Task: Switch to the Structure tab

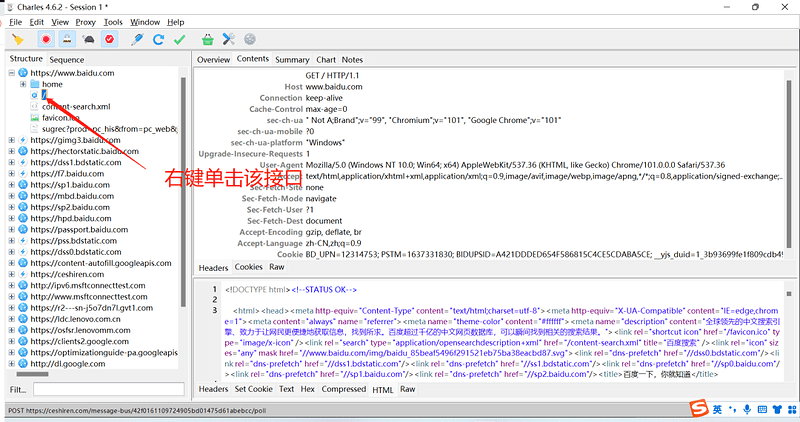Action: (26, 59)
